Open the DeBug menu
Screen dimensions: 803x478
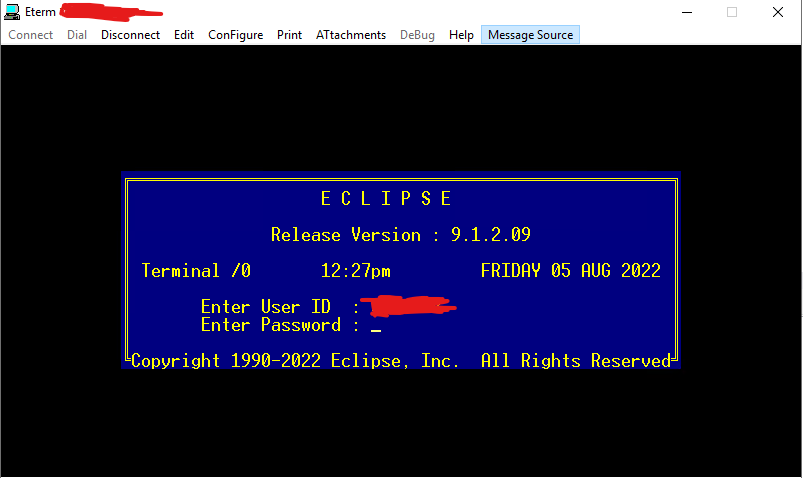(417, 35)
